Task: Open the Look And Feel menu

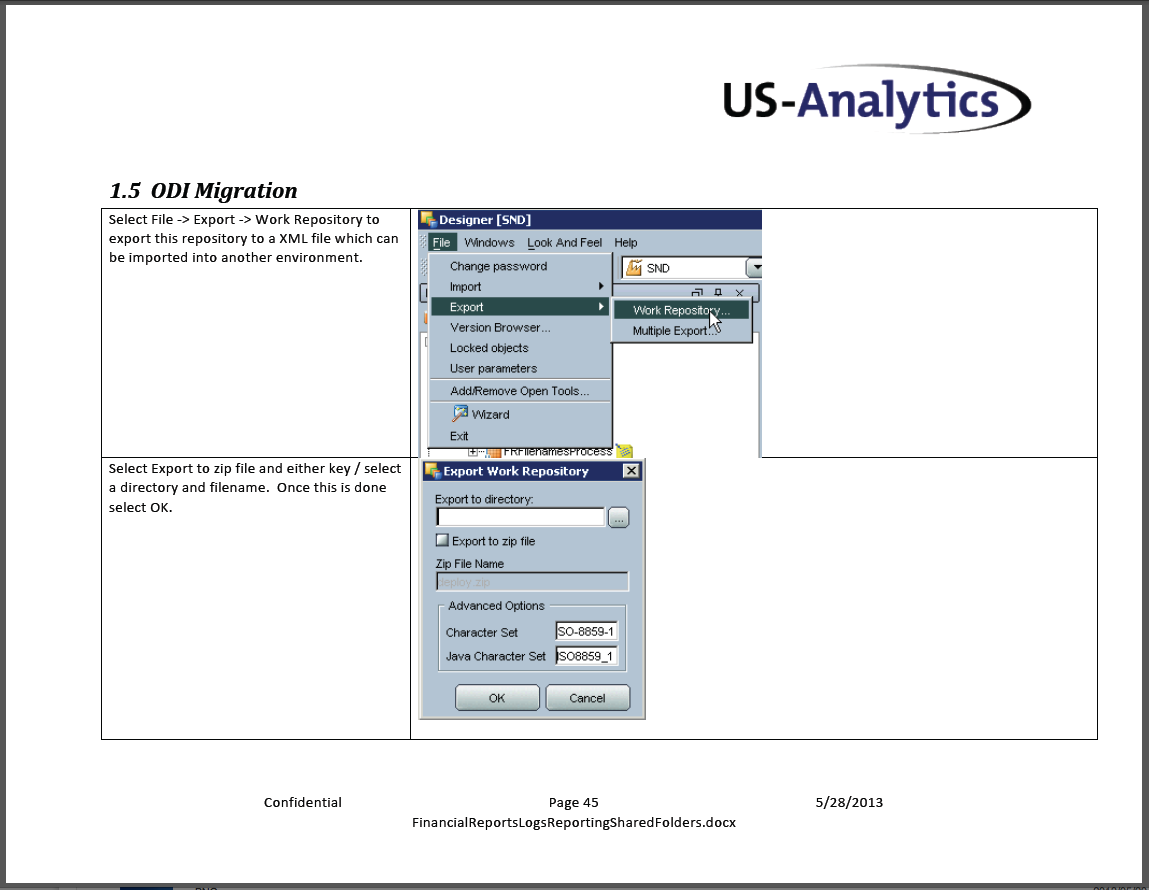Action: (564, 242)
